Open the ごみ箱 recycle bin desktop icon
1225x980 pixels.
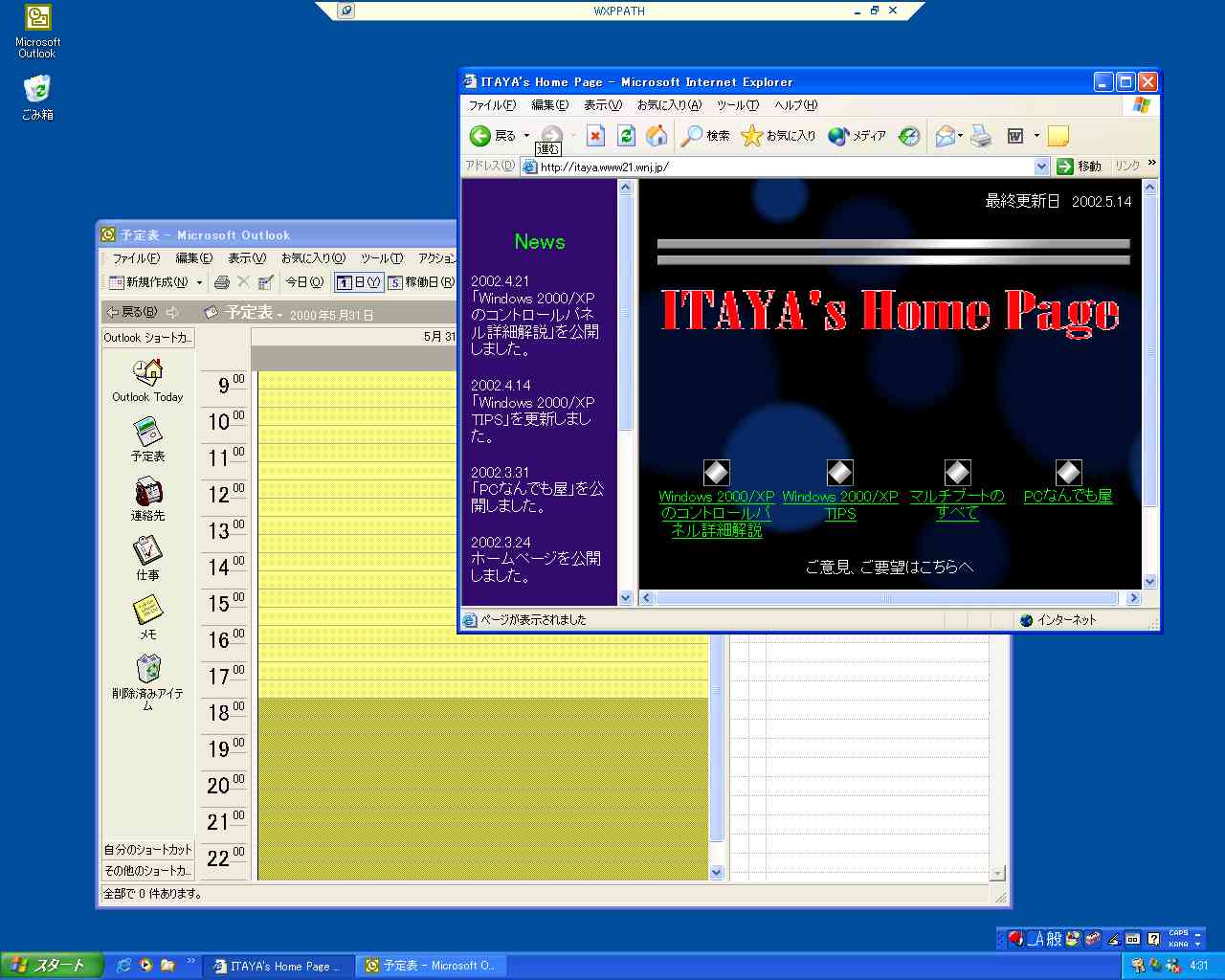click(37, 97)
